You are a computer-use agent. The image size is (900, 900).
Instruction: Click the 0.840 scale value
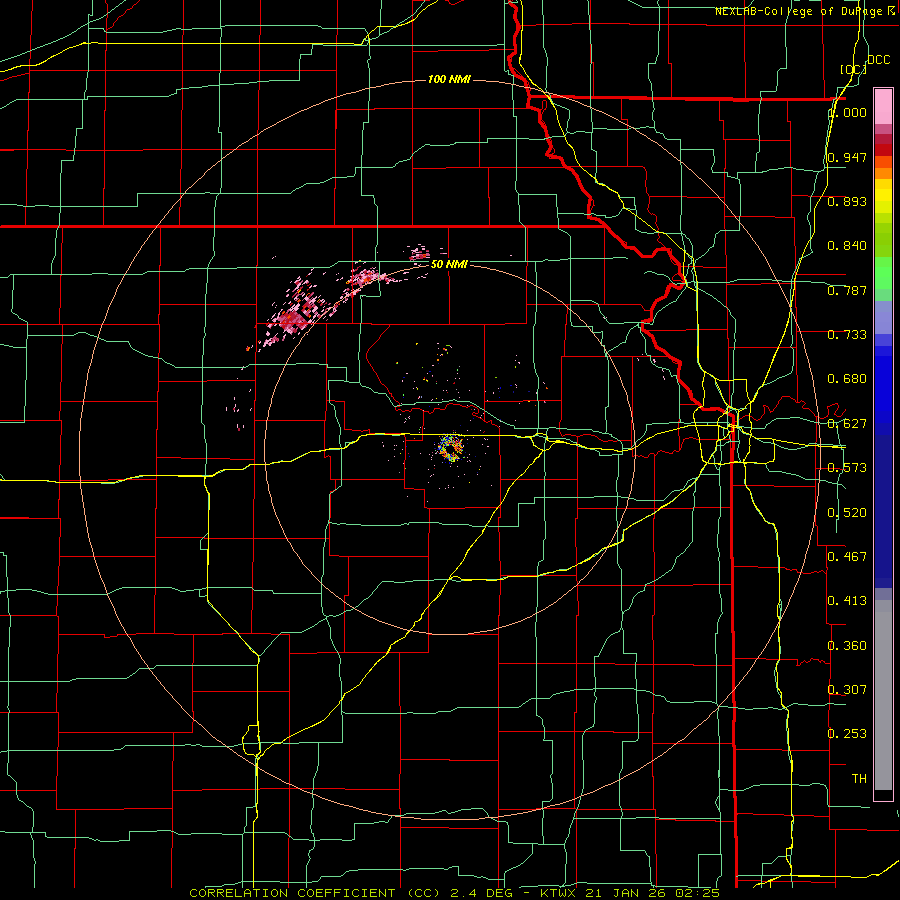pyautogui.click(x=847, y=246)
